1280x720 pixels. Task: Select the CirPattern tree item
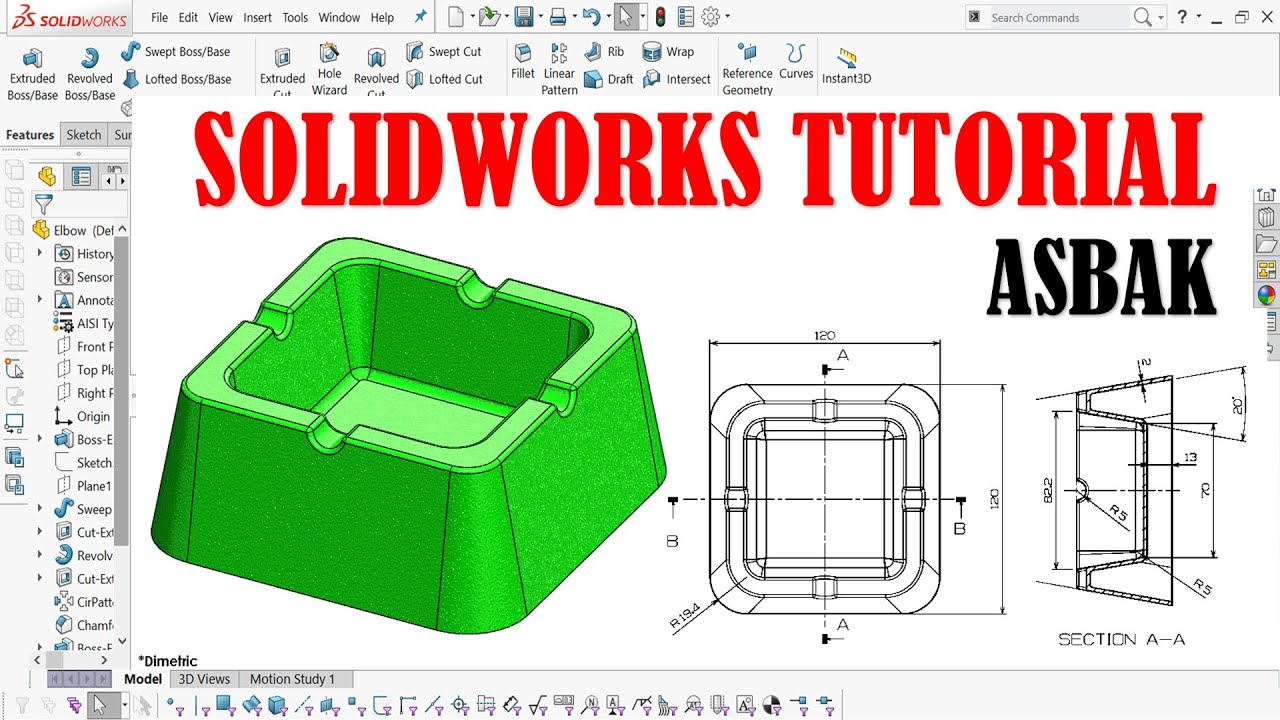[84, 602]
